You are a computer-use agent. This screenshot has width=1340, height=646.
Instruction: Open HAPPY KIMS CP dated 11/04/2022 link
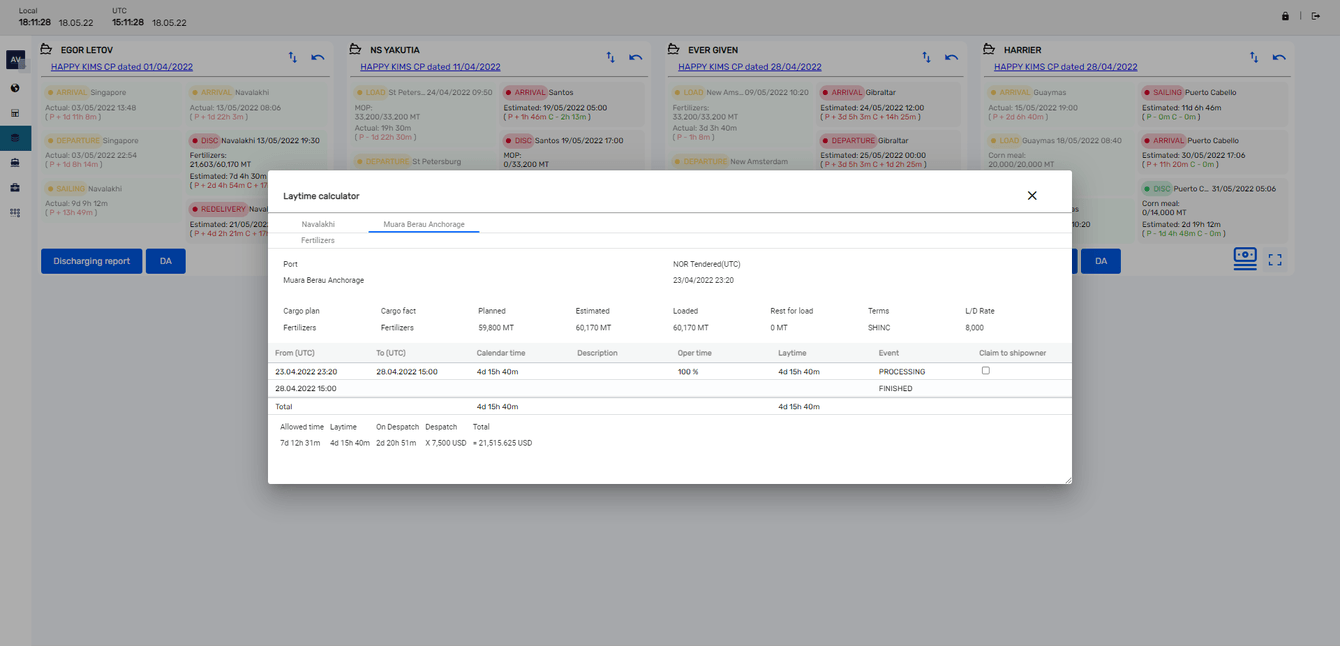tap(430, 67)
